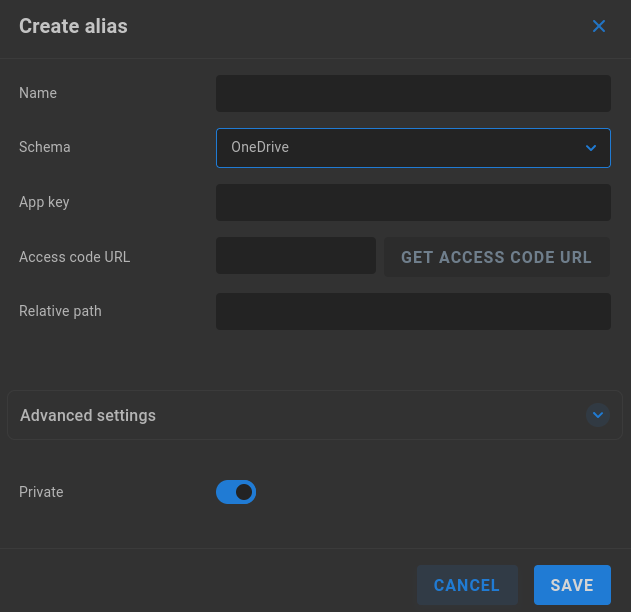Click the App key input field
The width and height of the screenshot is (631, 612).
pos(413,202)
